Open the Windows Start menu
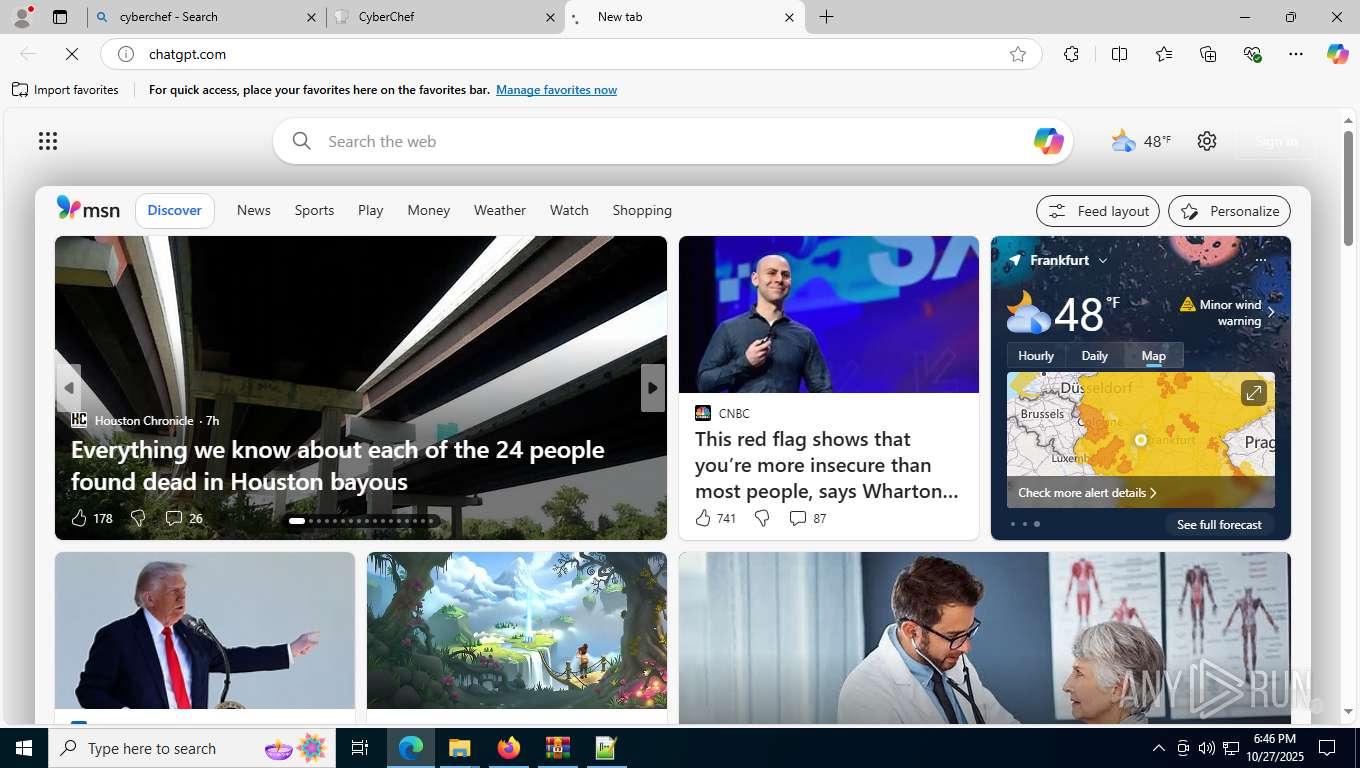The height and width of the screenshot is (768, 1360). pos(24,748)
